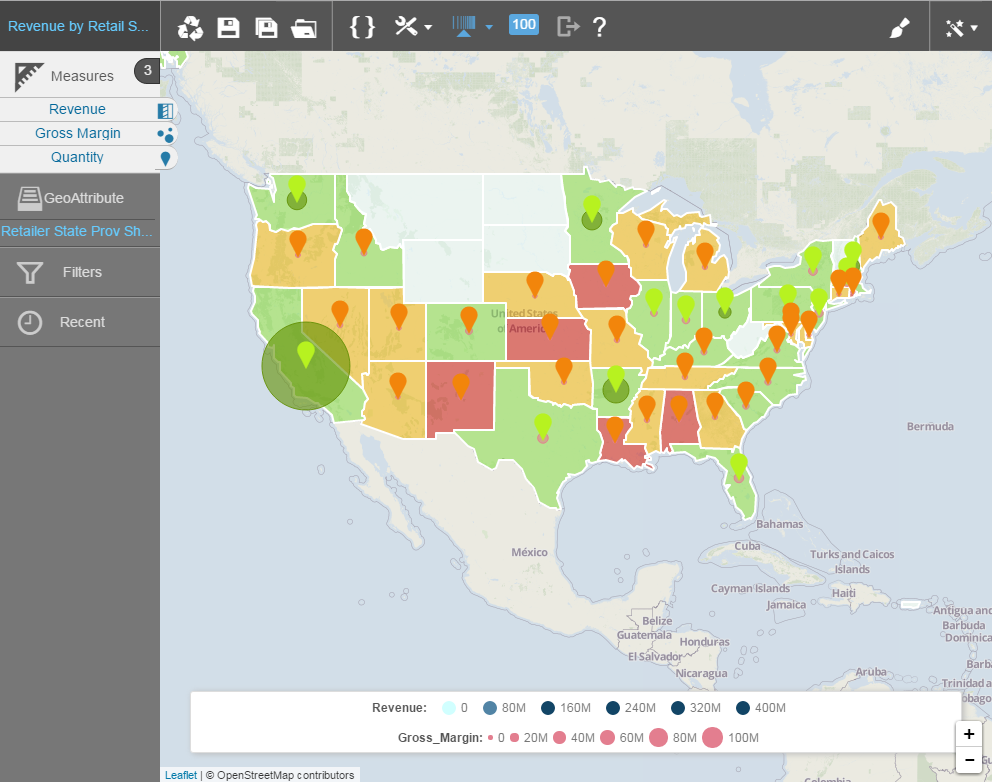
Task: Click the Leaflet attribution link
Action: 181,775
